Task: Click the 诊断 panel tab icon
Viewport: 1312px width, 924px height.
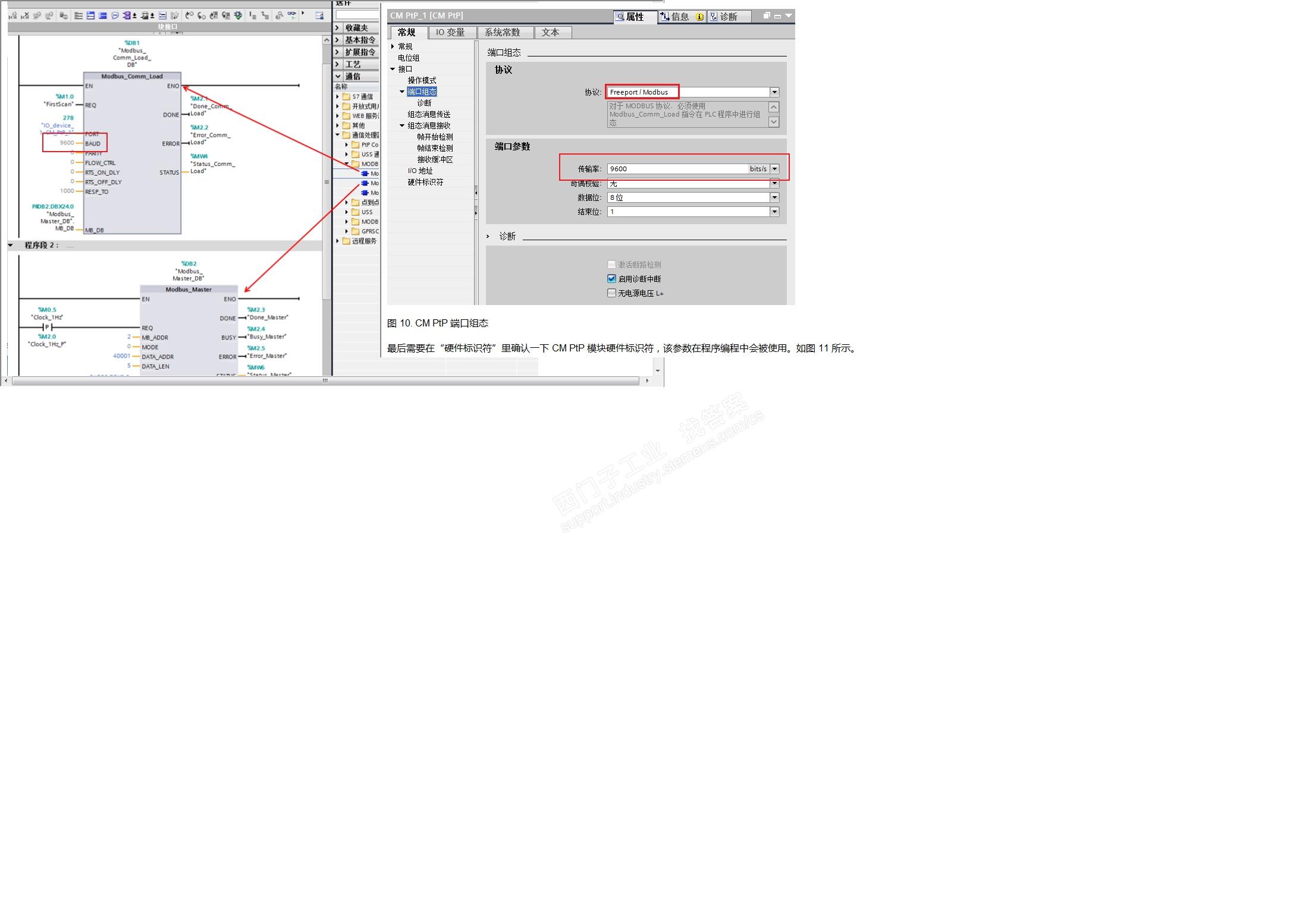Action: (x=714, y=17)
